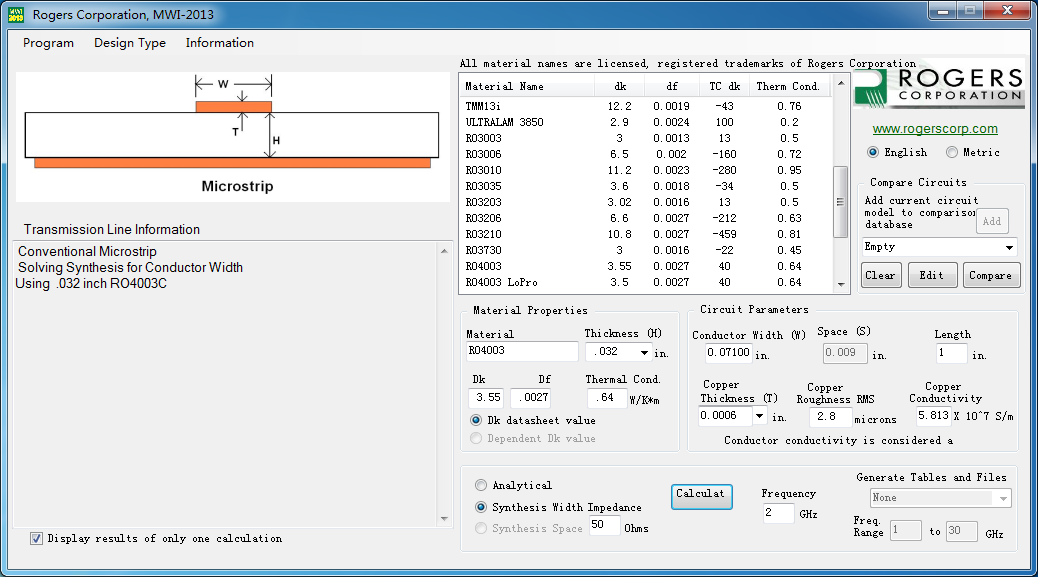Image resolution: width=1038 pixels, height=577 pixels.
Task: Choose Dk datasheet value option
Action: tap(476, 420)
